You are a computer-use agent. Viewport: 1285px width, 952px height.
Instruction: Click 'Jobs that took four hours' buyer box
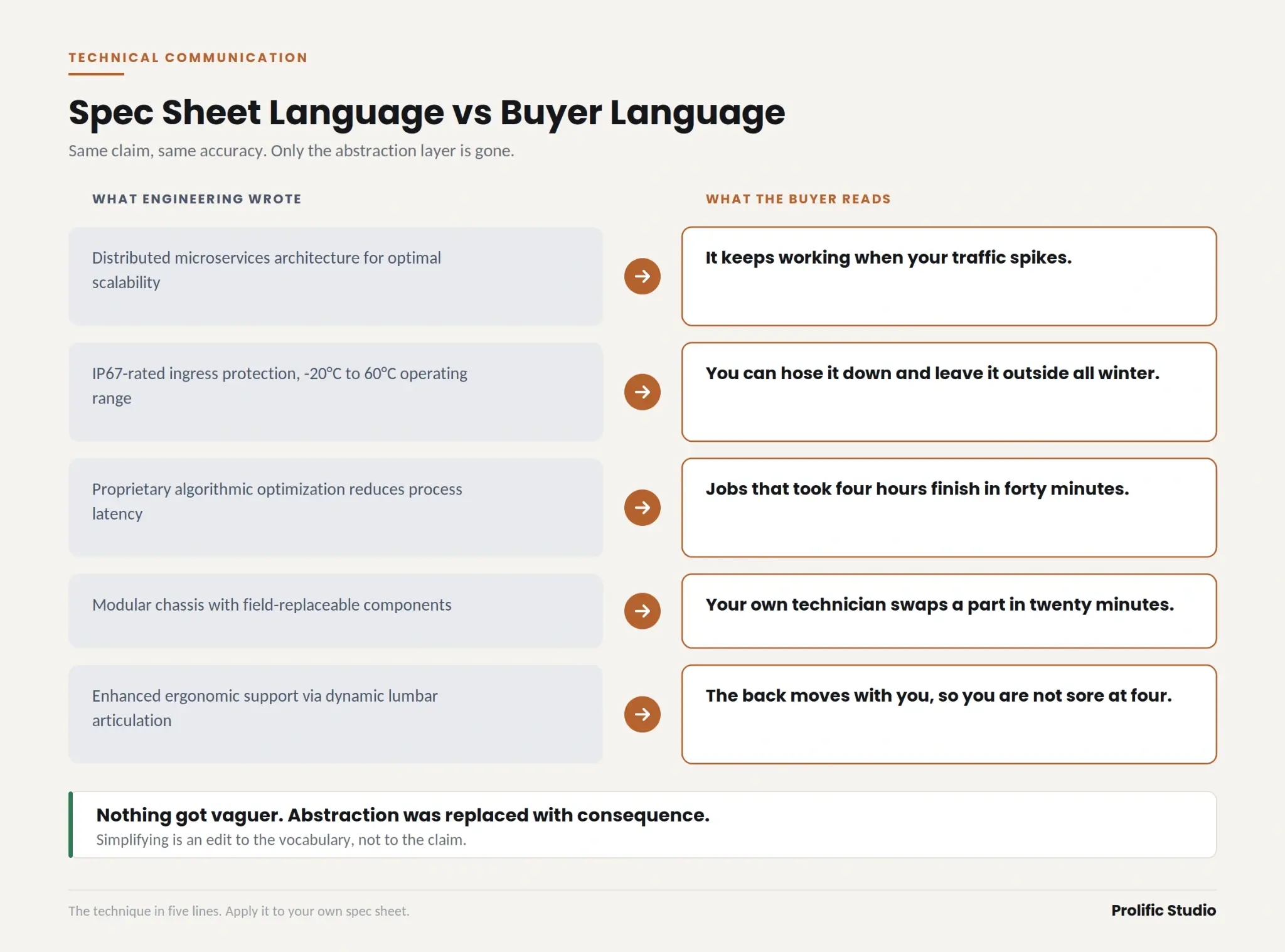point(949,508)
